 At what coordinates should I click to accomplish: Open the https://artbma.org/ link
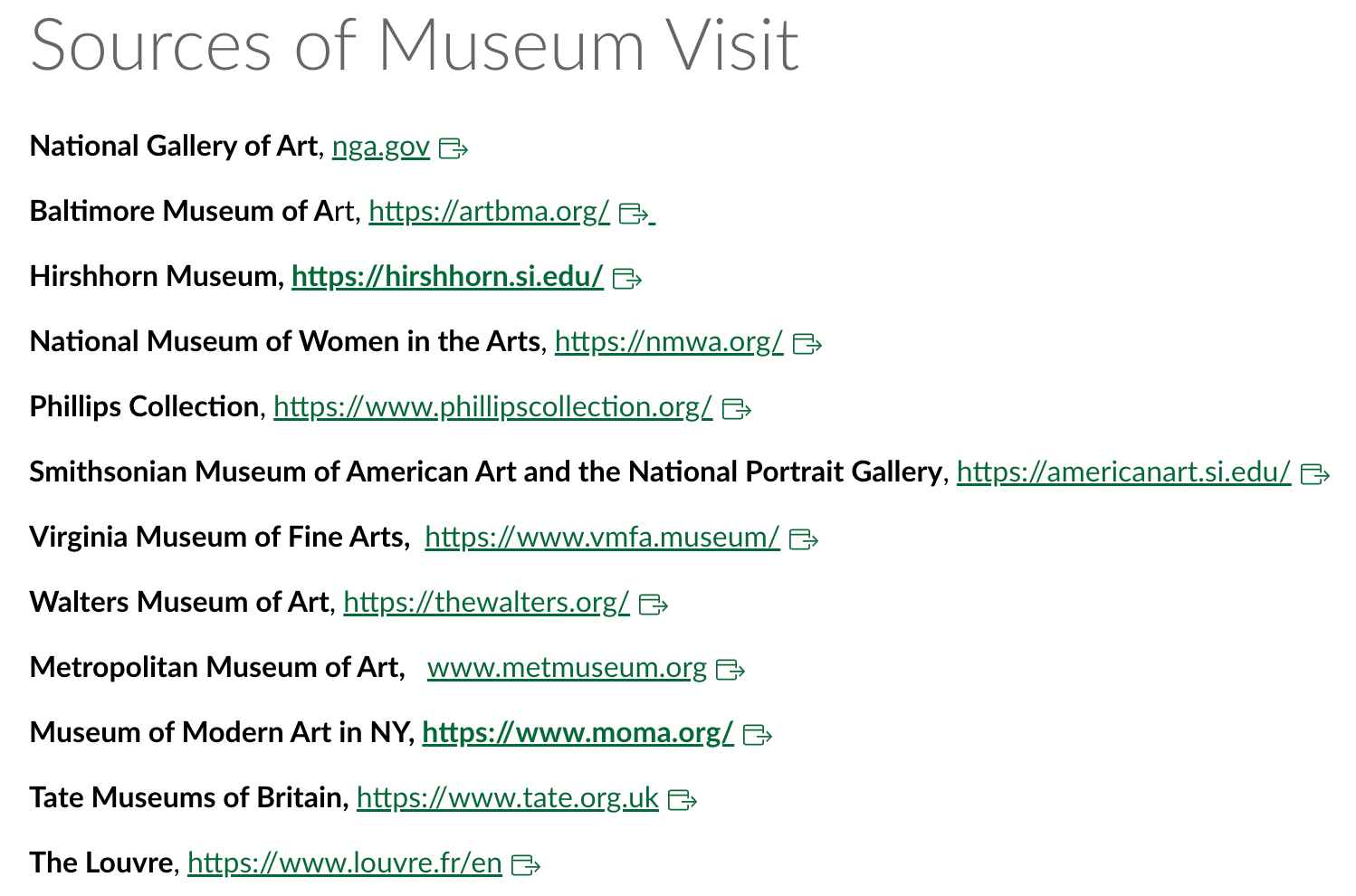point(490,212)
